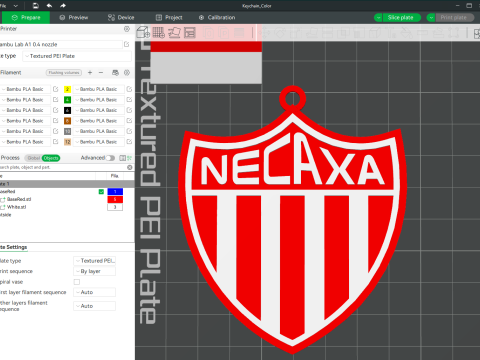480x360 pixels.
Task: Toggle the Advanced mode switch
Action: [x=110, y=158]
